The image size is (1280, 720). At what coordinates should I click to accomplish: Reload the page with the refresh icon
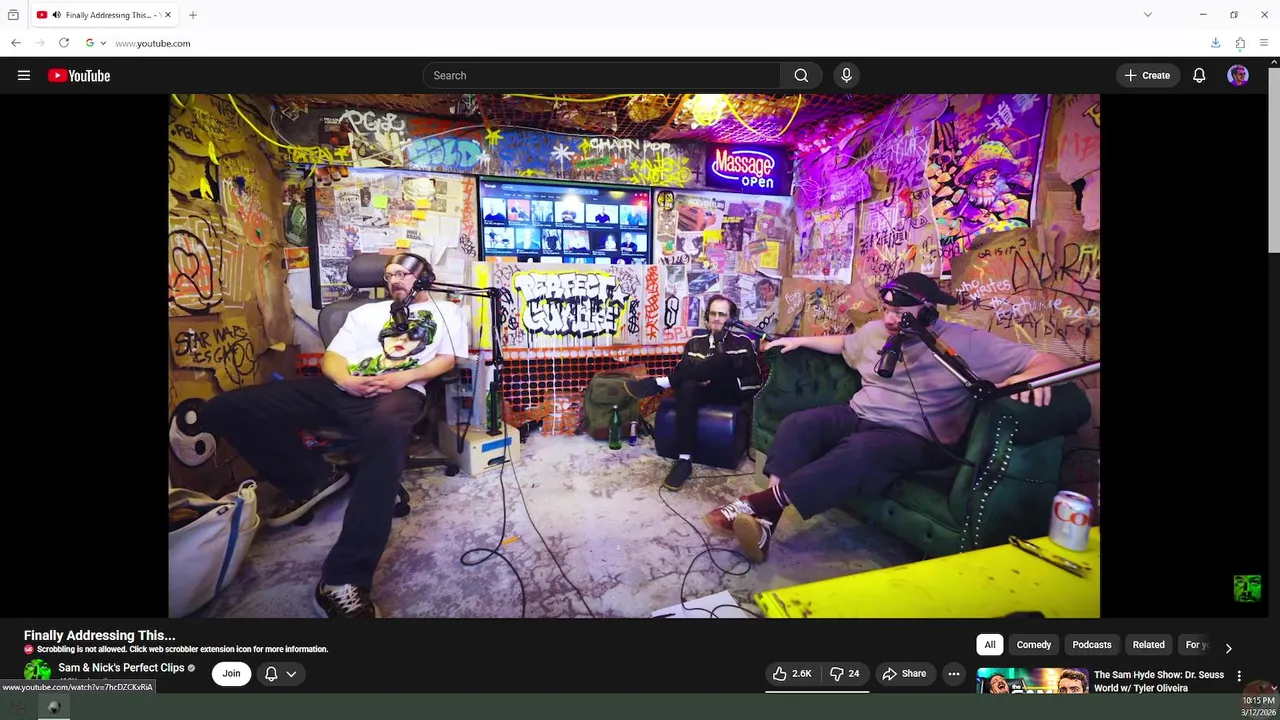point(64,43)
